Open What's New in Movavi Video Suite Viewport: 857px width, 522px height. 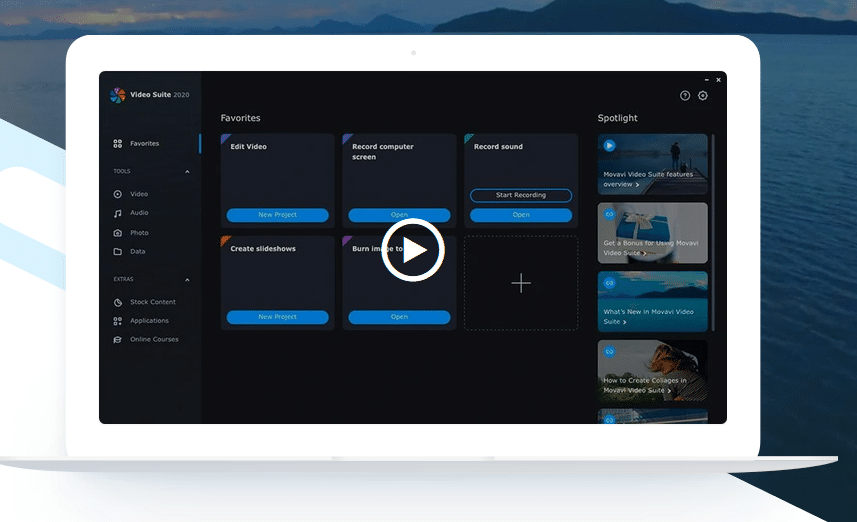(x=653, y=302)
